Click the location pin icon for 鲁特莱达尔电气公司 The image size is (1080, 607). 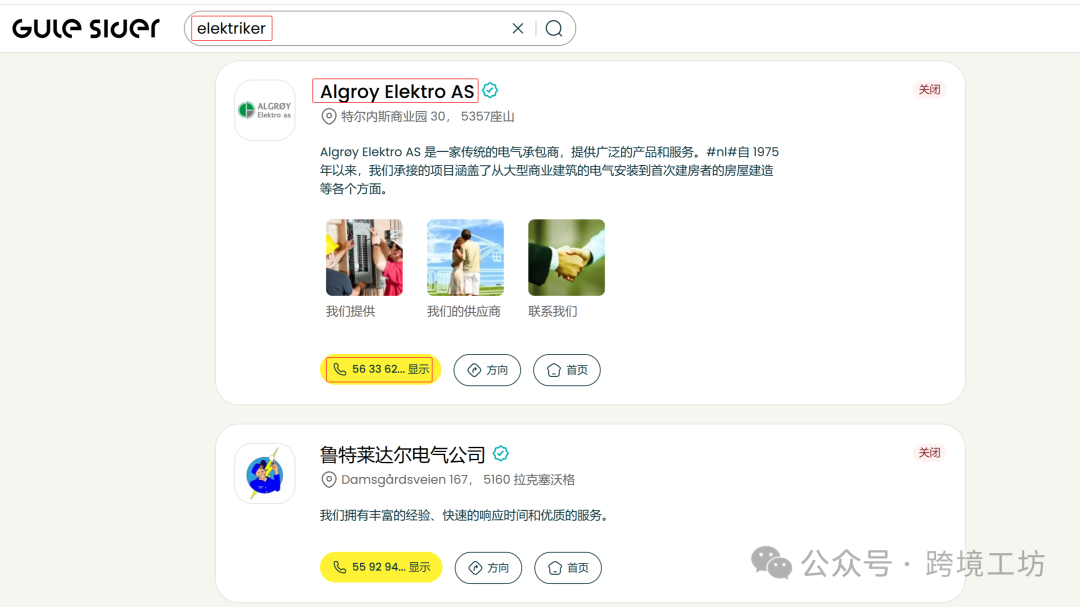click(329, 479)
